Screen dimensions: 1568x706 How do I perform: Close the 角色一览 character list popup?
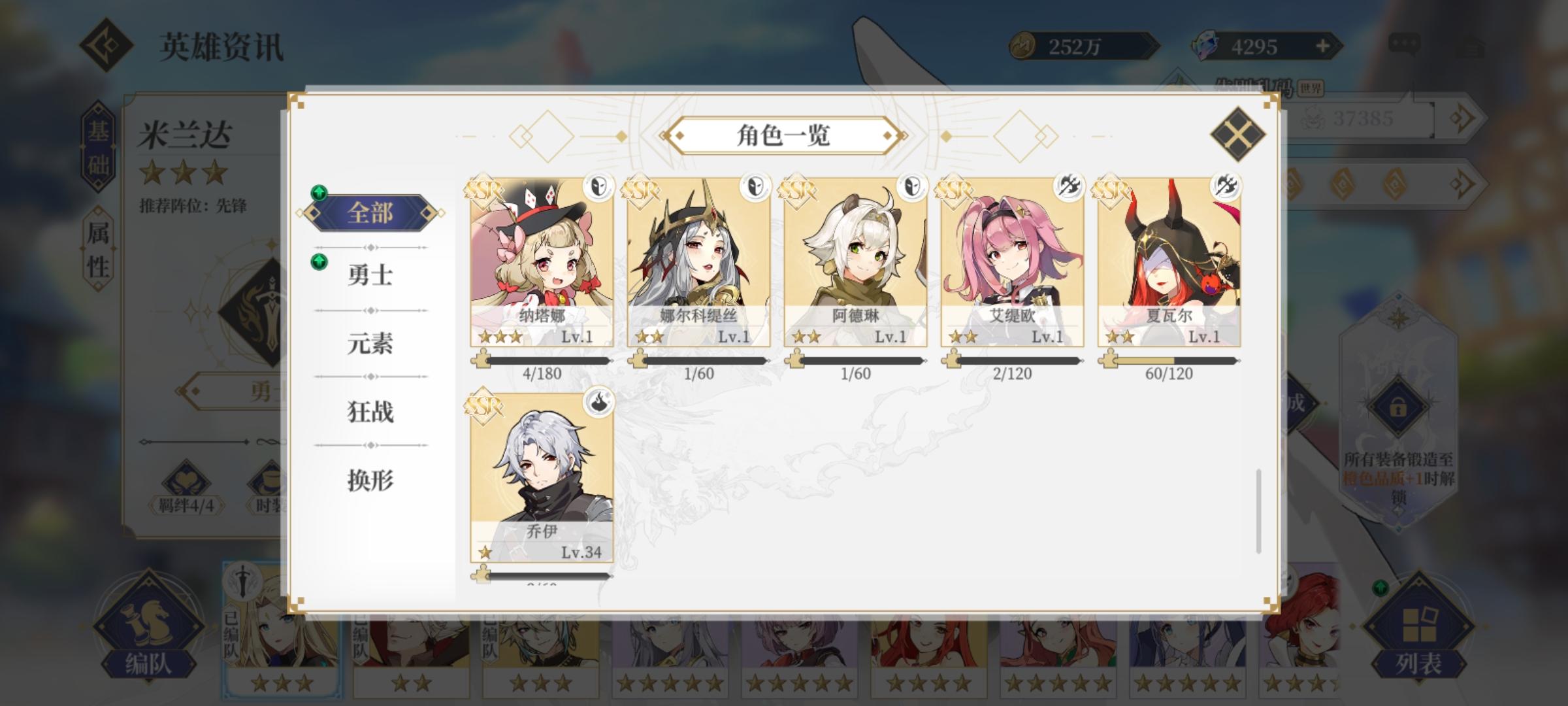coord(1237,133)
